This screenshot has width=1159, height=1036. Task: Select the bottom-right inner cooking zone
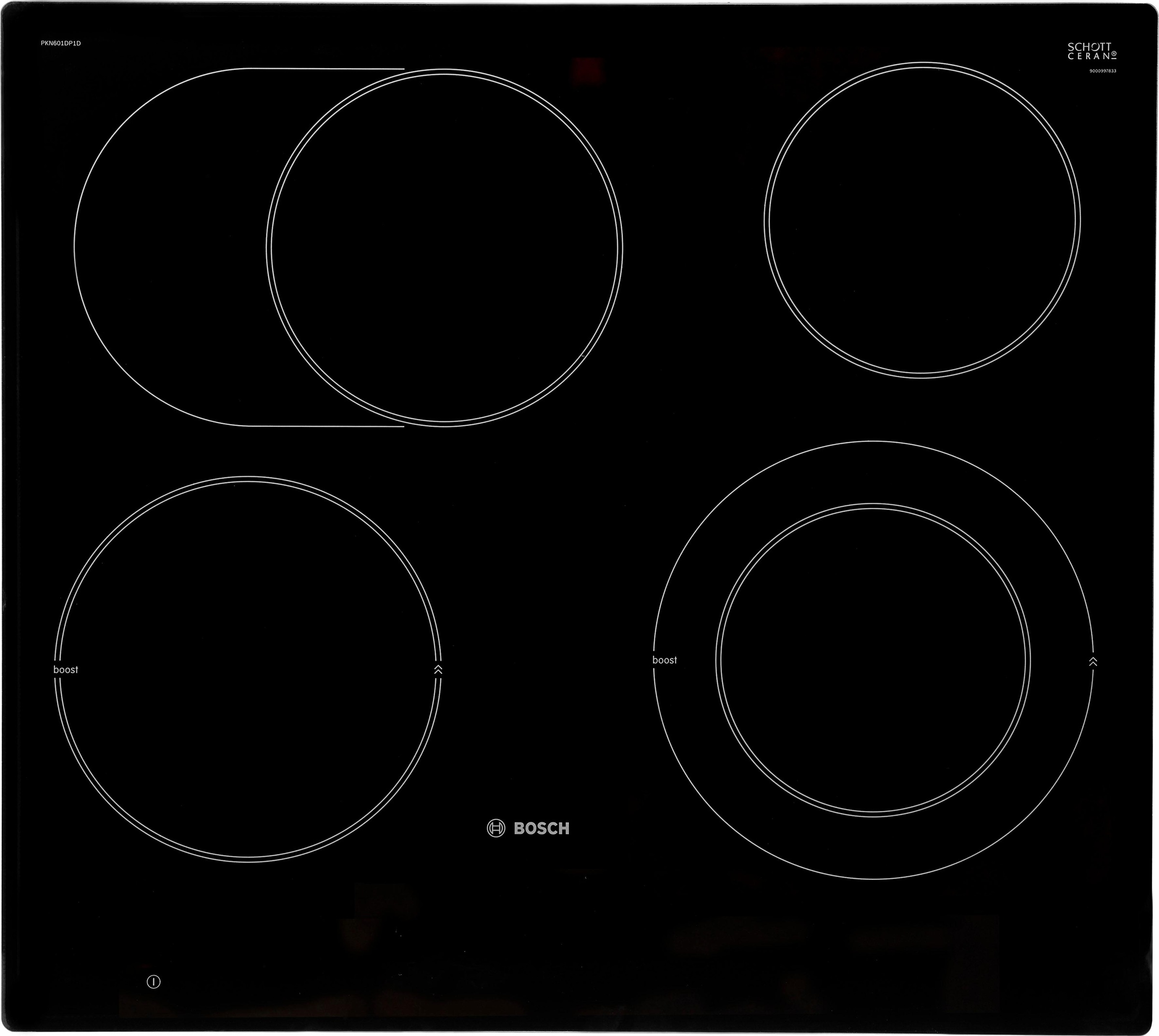click(873, 660)
